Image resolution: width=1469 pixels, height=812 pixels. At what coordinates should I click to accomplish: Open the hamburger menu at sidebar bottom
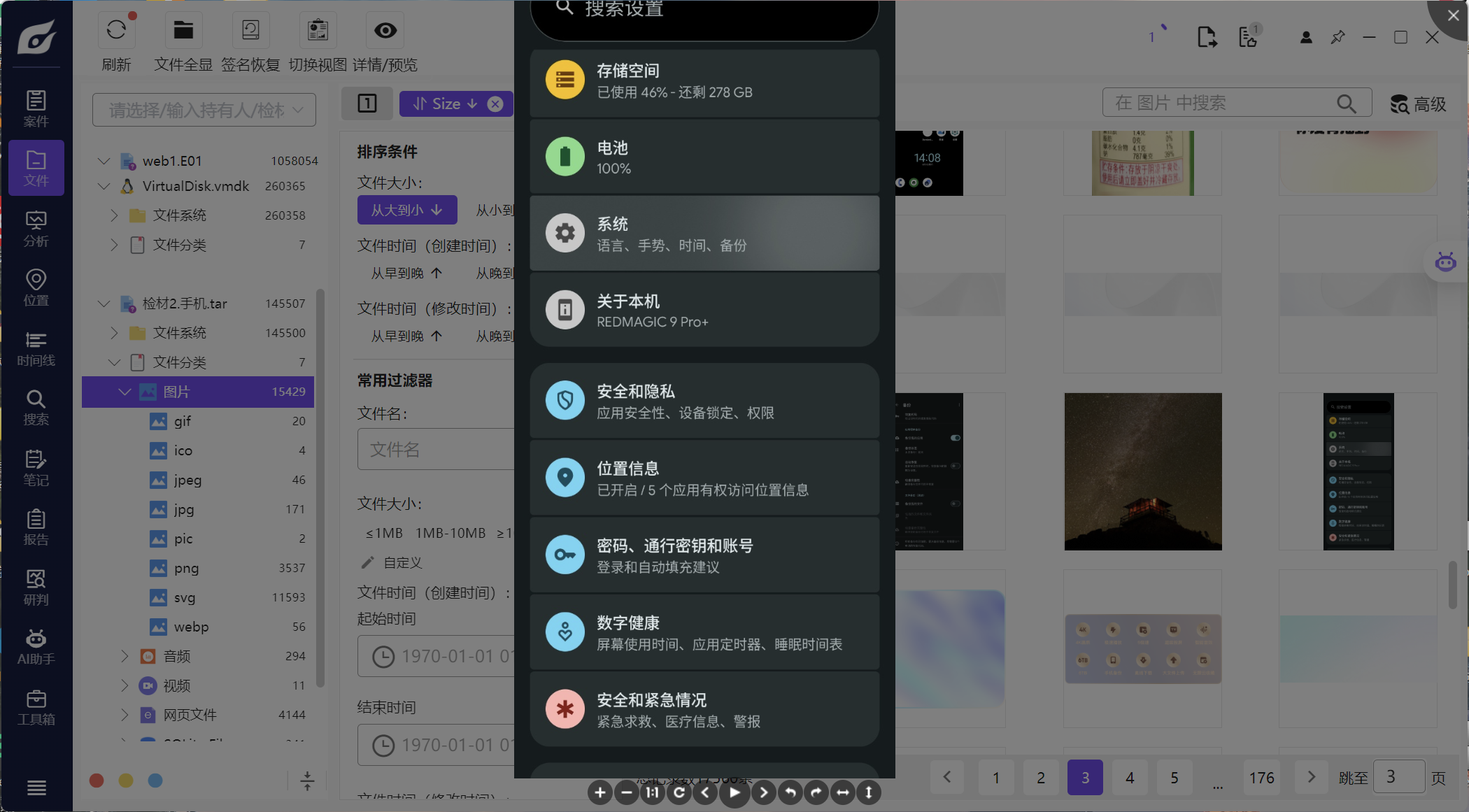(36, 788)
